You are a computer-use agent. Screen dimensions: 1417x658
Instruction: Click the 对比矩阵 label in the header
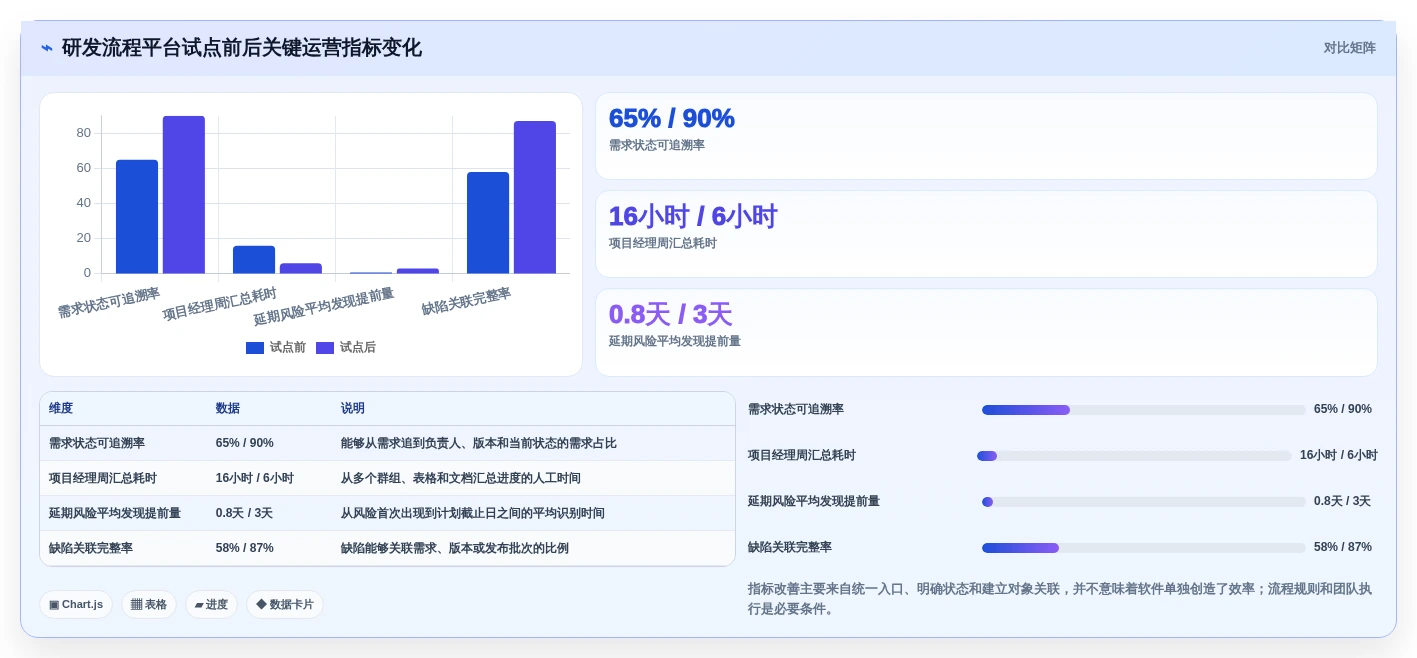point(1349,48)
